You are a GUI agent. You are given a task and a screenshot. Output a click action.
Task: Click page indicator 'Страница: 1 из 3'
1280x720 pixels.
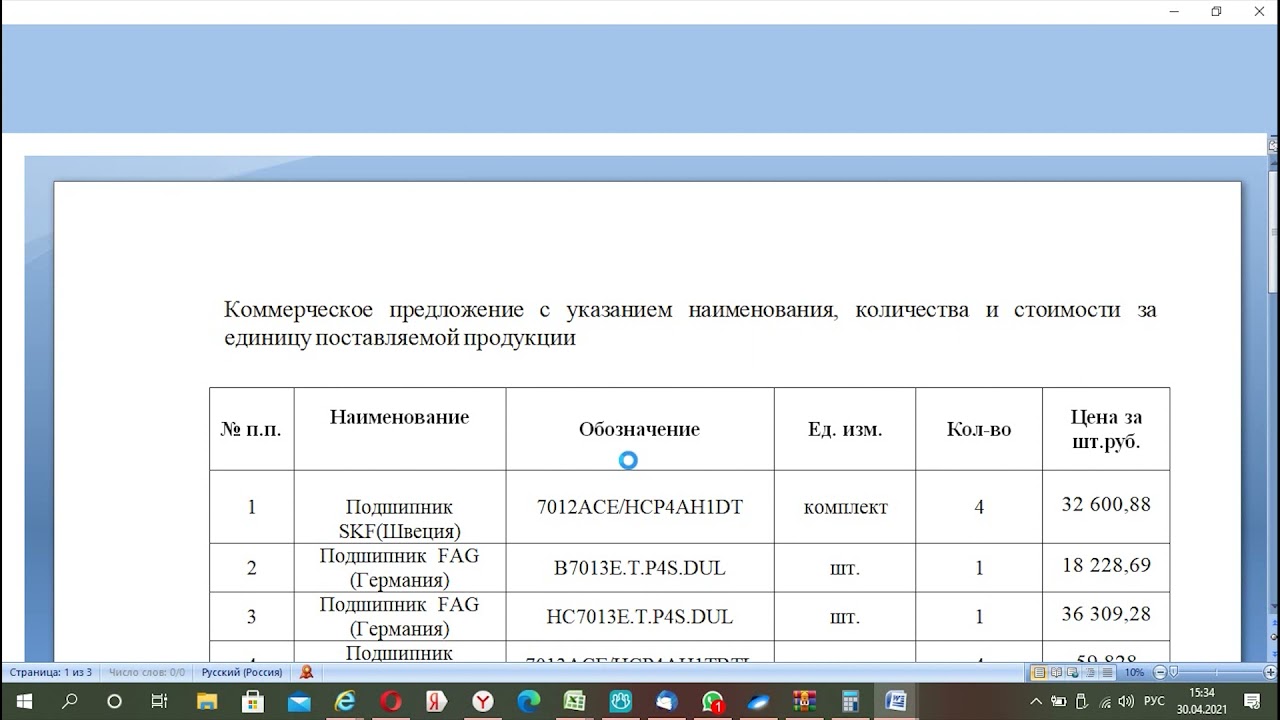click(51, 673)
